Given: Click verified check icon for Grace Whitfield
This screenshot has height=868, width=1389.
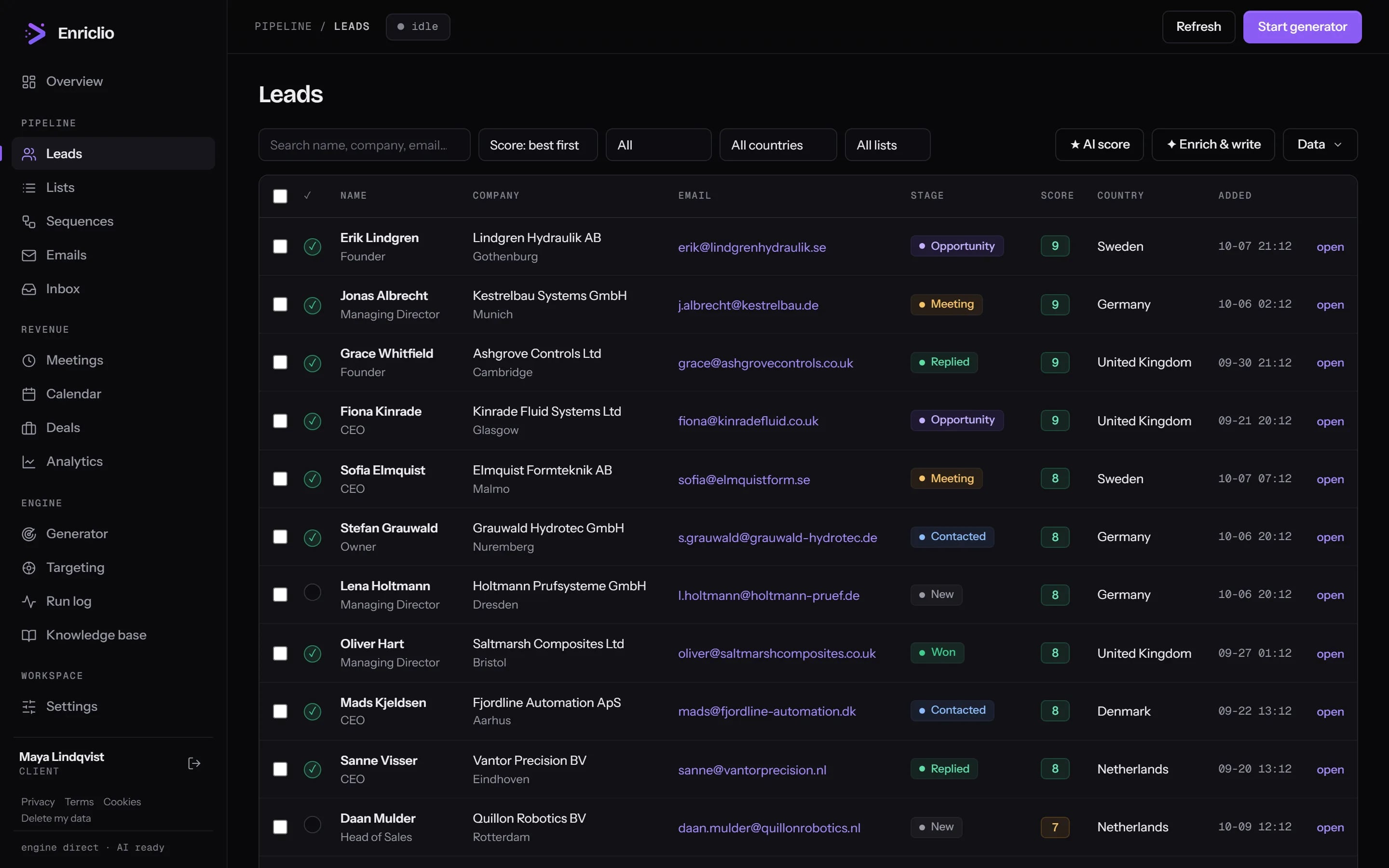Looking at the screenshot, I should coord(312,363).
